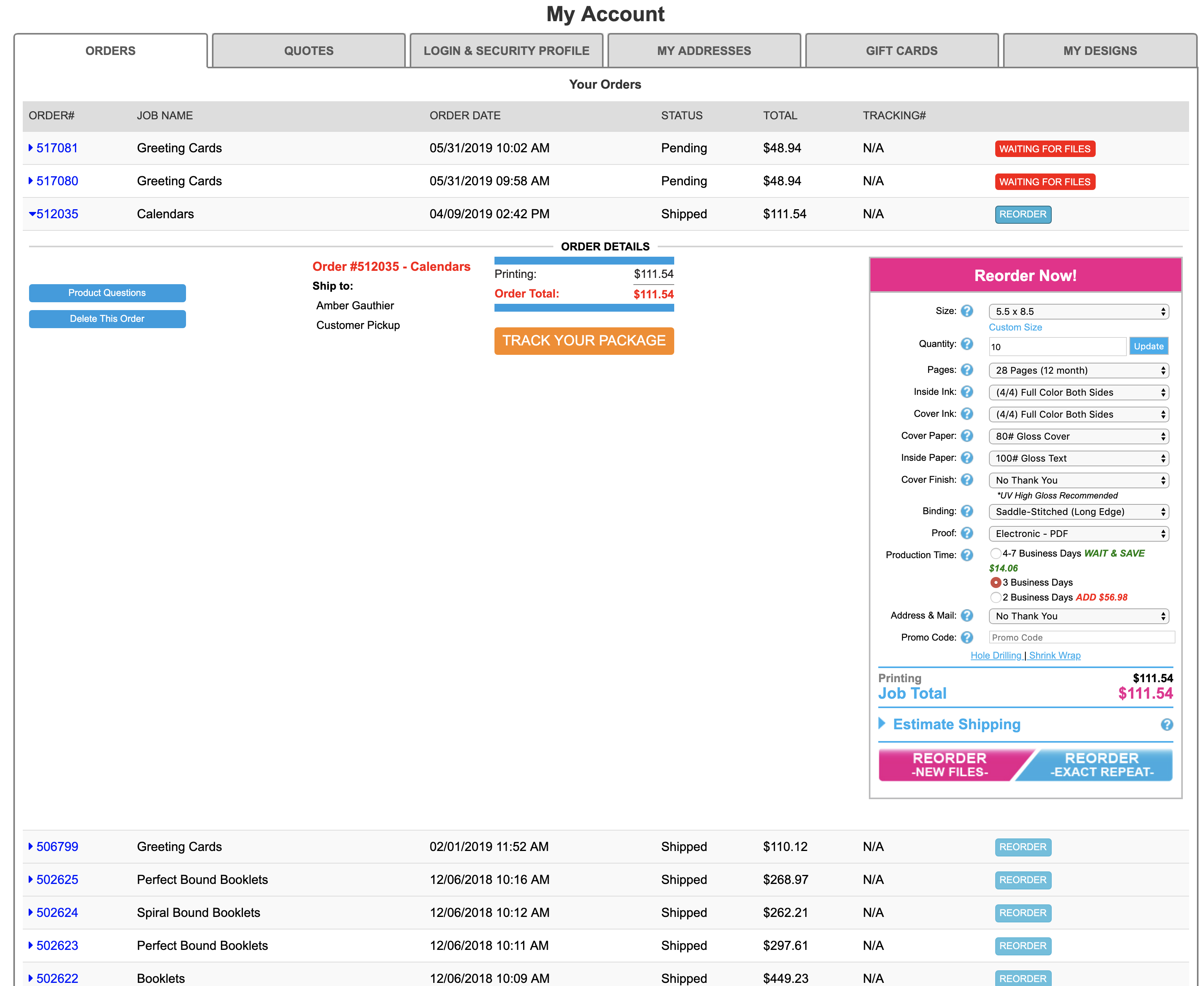Open the Hole Drilling link

[x=996, y=656]
